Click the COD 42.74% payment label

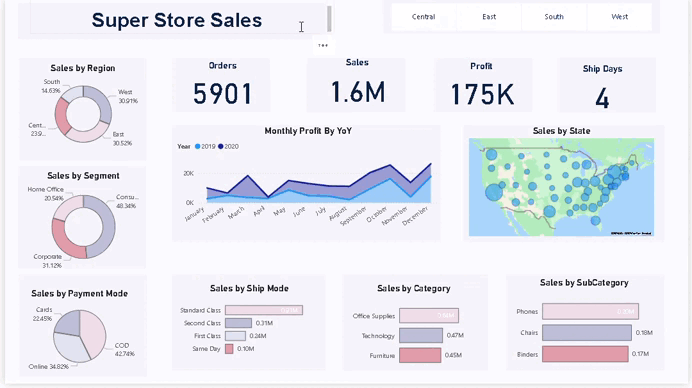click(124, 350)
